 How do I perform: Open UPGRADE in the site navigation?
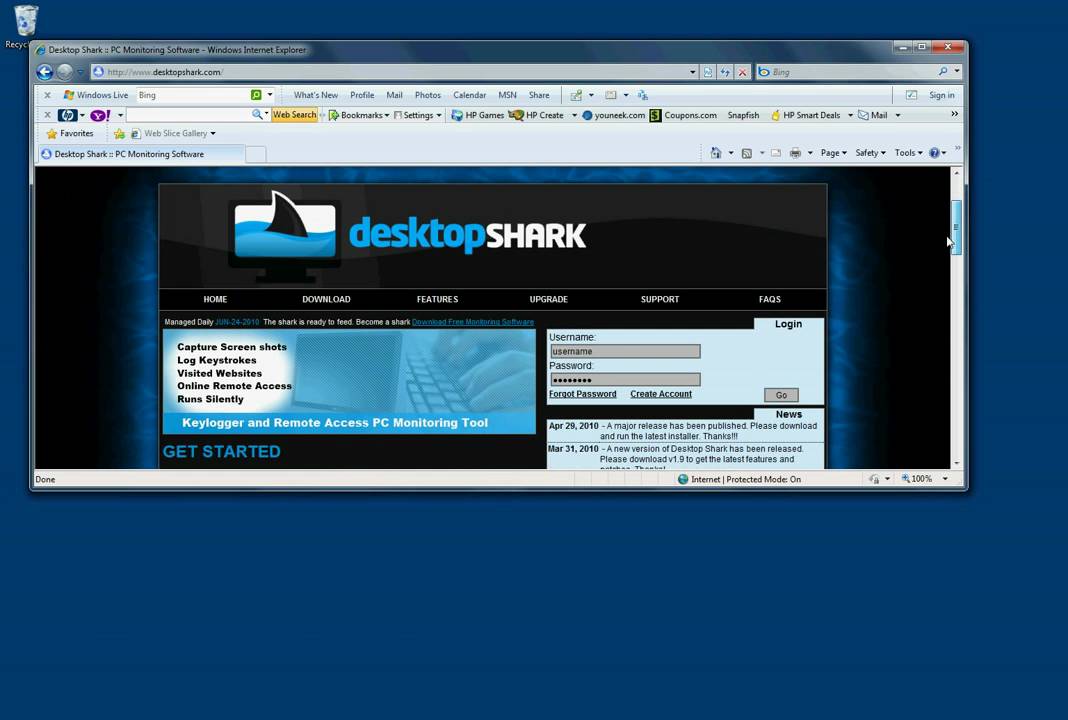[x=548, y=299]
